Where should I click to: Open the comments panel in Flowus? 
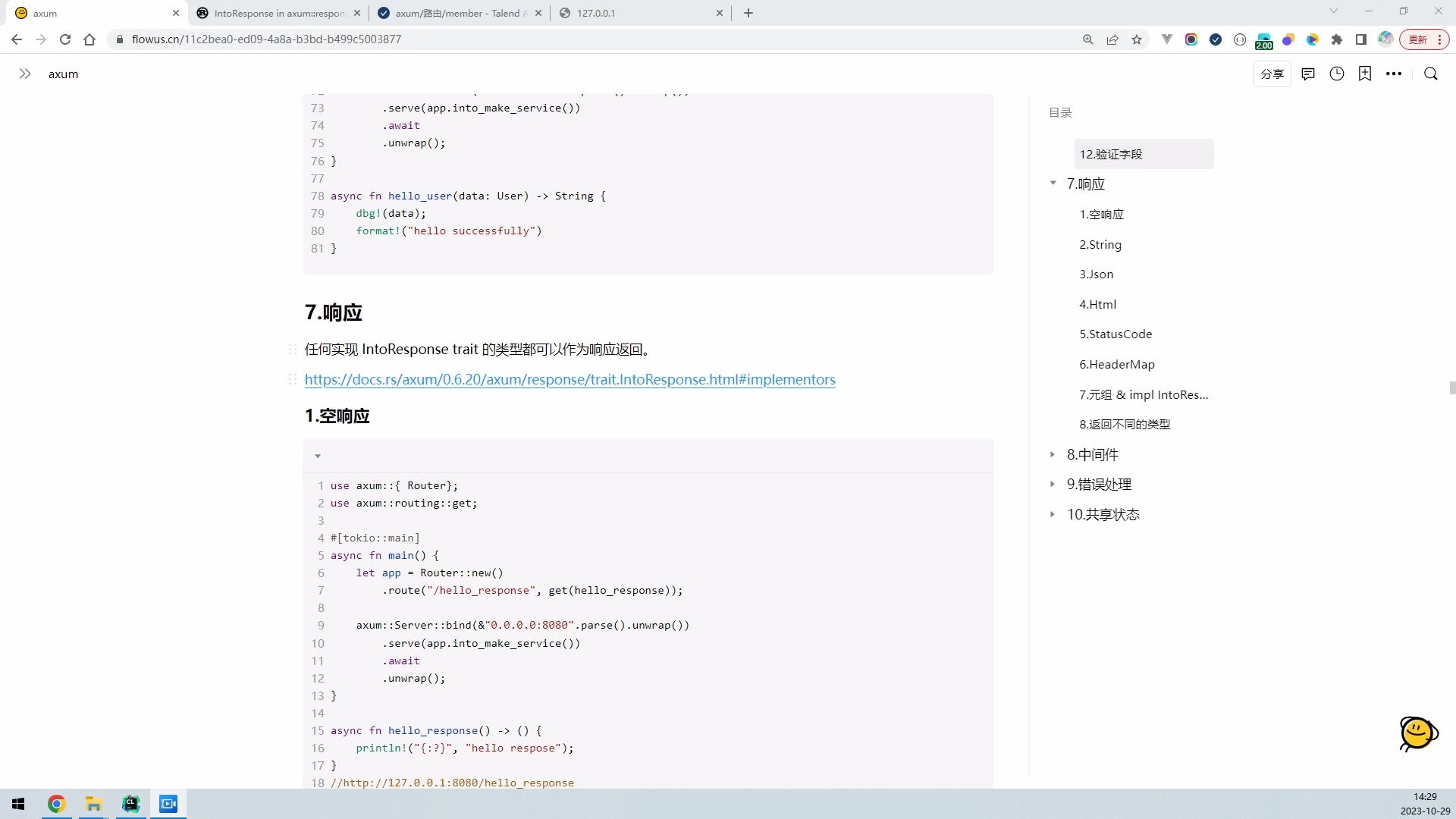(1307, 74)
